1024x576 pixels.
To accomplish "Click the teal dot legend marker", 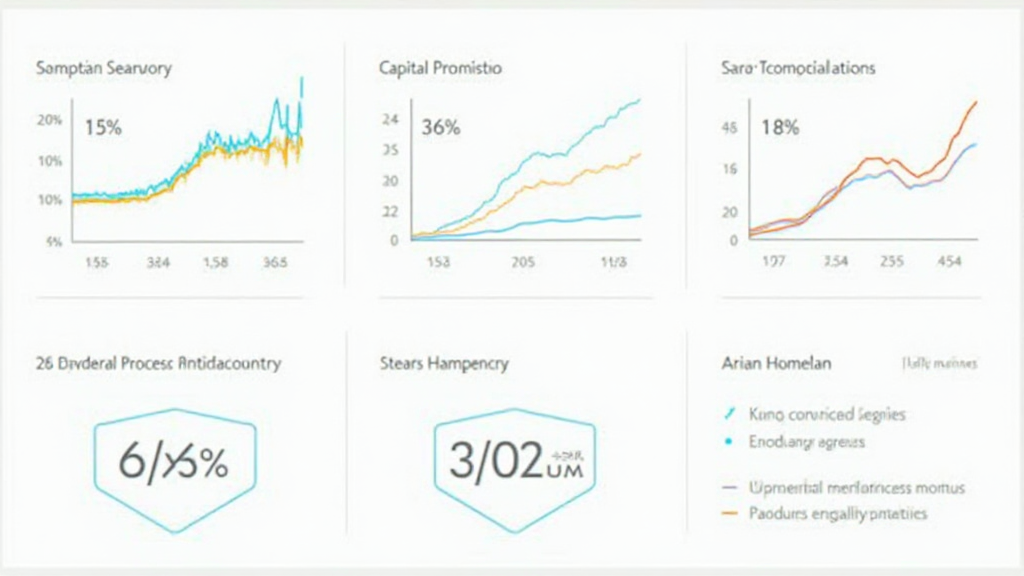I will point(727,441).
